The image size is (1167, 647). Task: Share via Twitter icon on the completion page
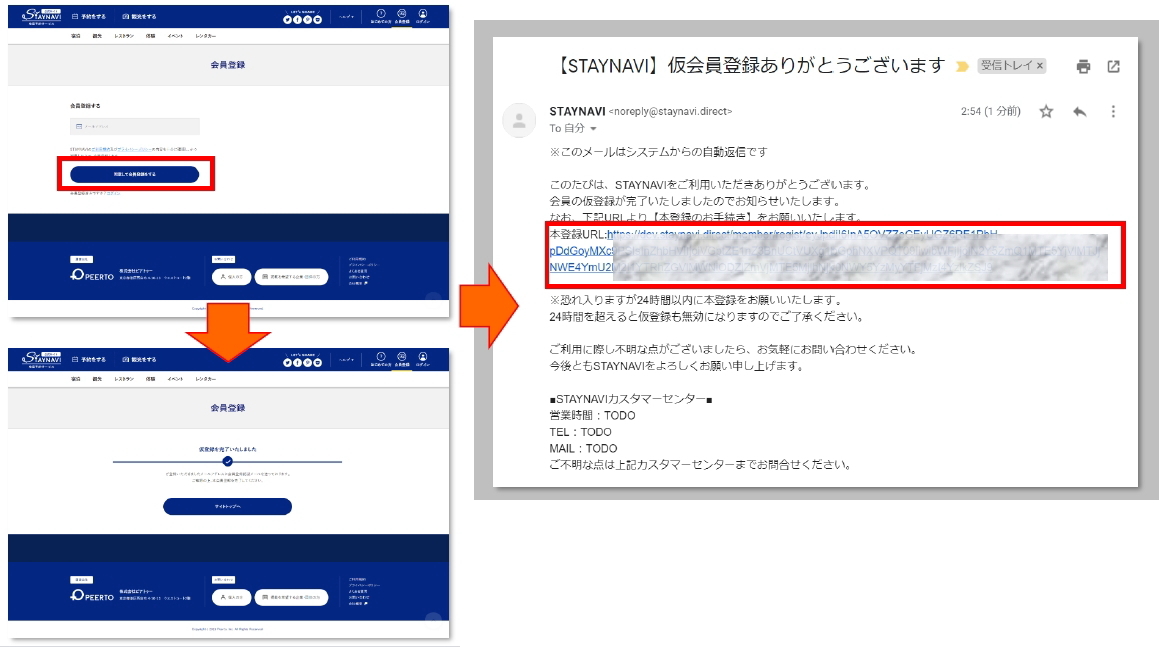287,363
